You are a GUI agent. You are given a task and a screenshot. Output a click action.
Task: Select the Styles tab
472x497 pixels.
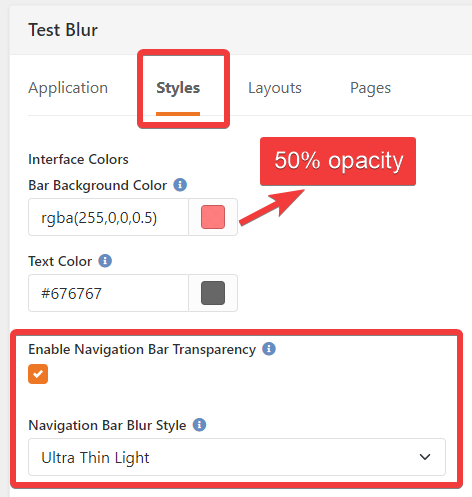(x=178, y=88)
